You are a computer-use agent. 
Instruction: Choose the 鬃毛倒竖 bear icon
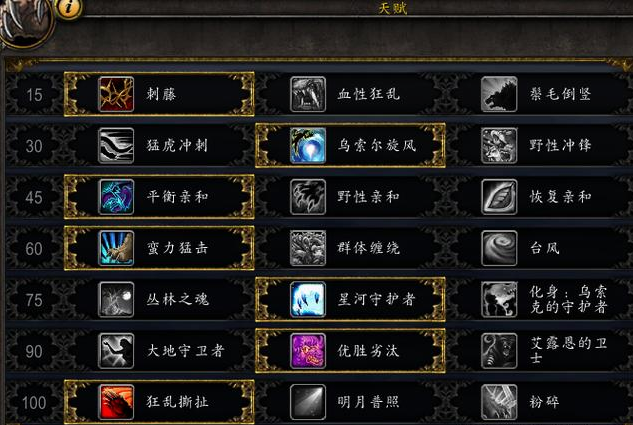click(x=499, y=94)
